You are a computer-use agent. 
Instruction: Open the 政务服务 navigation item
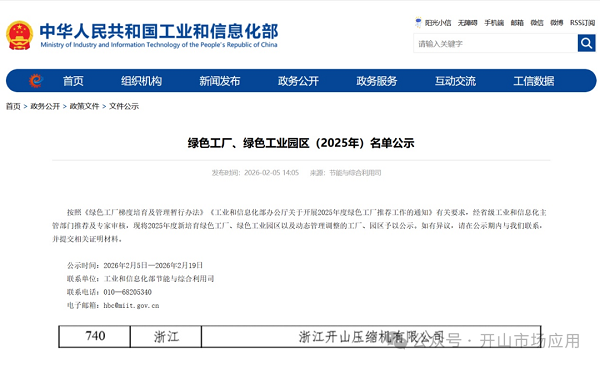tap(377, 81)
